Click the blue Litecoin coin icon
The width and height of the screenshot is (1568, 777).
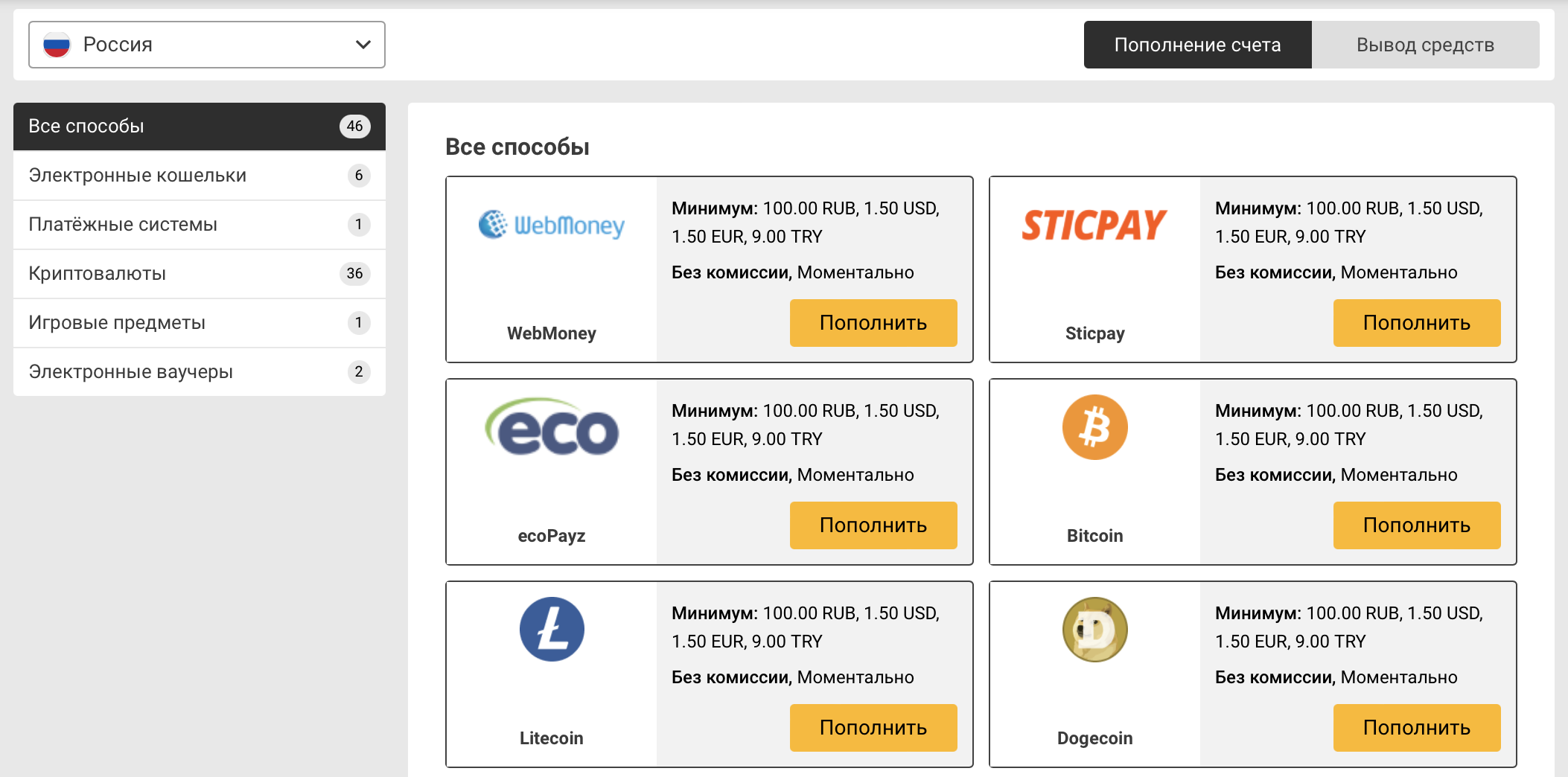point(552,630)
